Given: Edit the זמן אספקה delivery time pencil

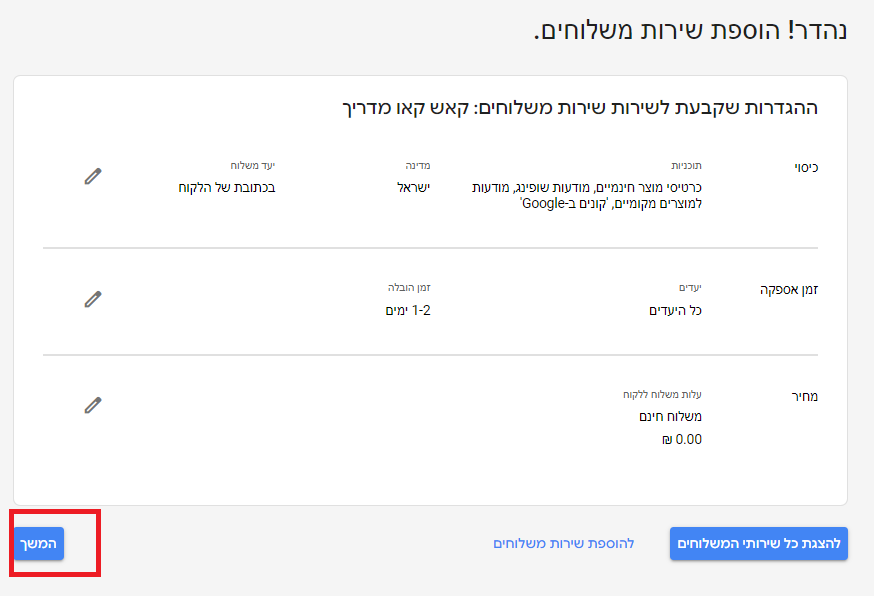Looking at the screenshot, I should (93, 299).
